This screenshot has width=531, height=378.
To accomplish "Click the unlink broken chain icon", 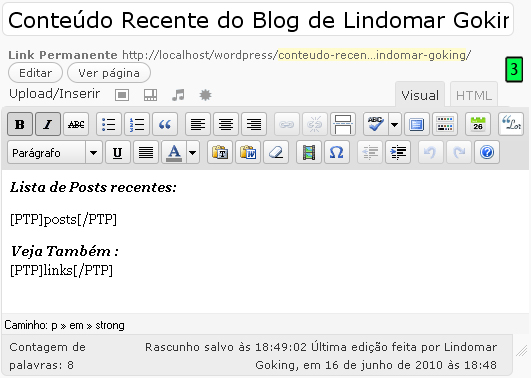I will click(315, 124).
